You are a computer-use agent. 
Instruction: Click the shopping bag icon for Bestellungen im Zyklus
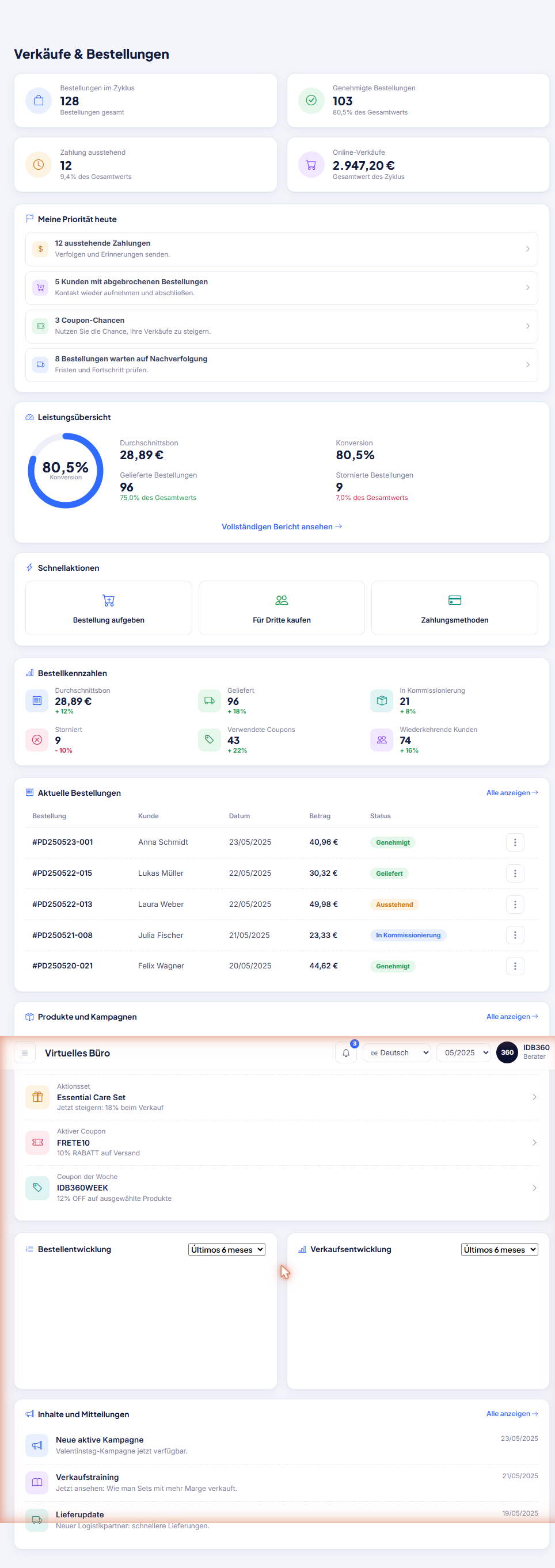tap(39, 101)
